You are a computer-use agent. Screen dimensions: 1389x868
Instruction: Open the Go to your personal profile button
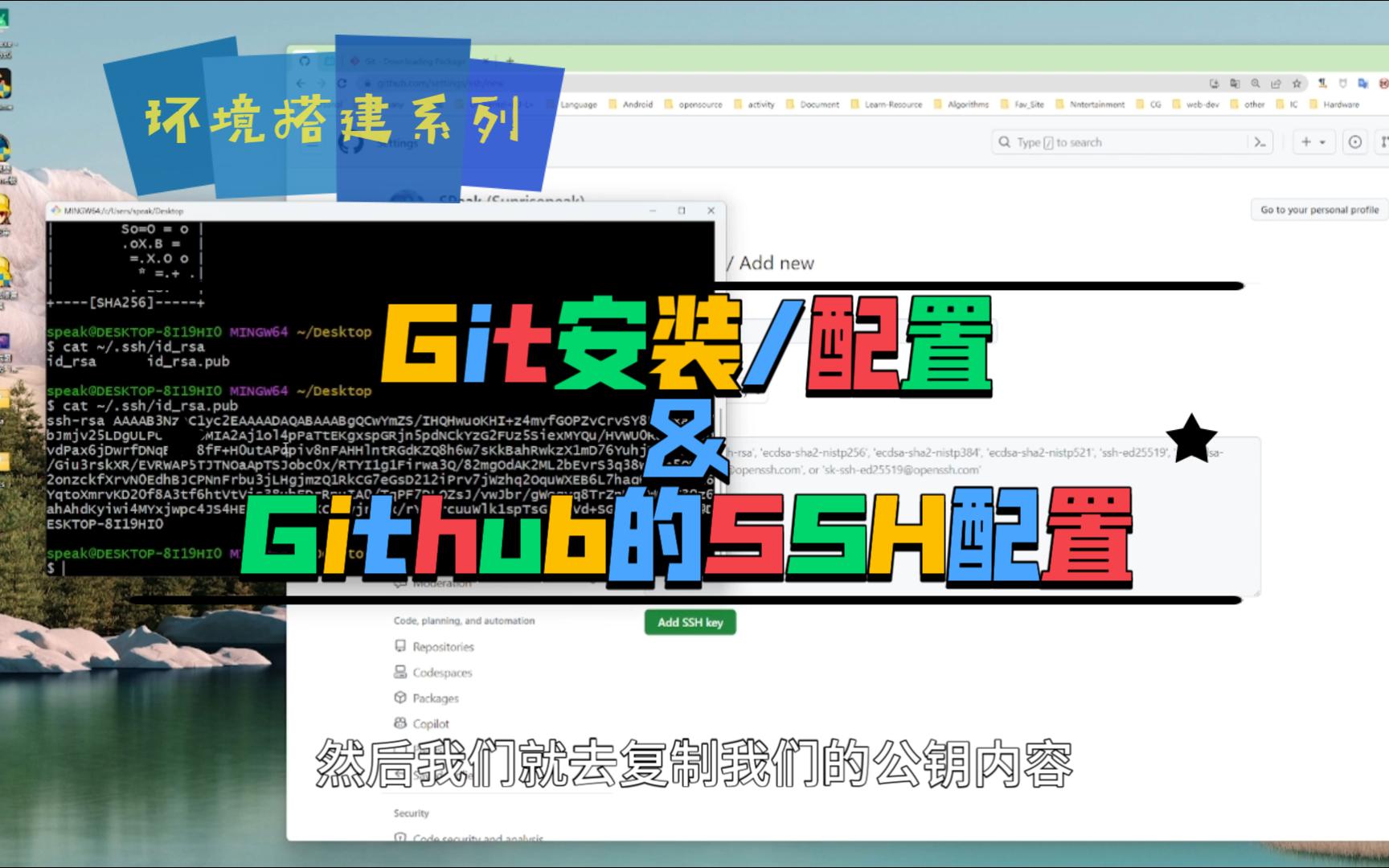click(1319, 210)
